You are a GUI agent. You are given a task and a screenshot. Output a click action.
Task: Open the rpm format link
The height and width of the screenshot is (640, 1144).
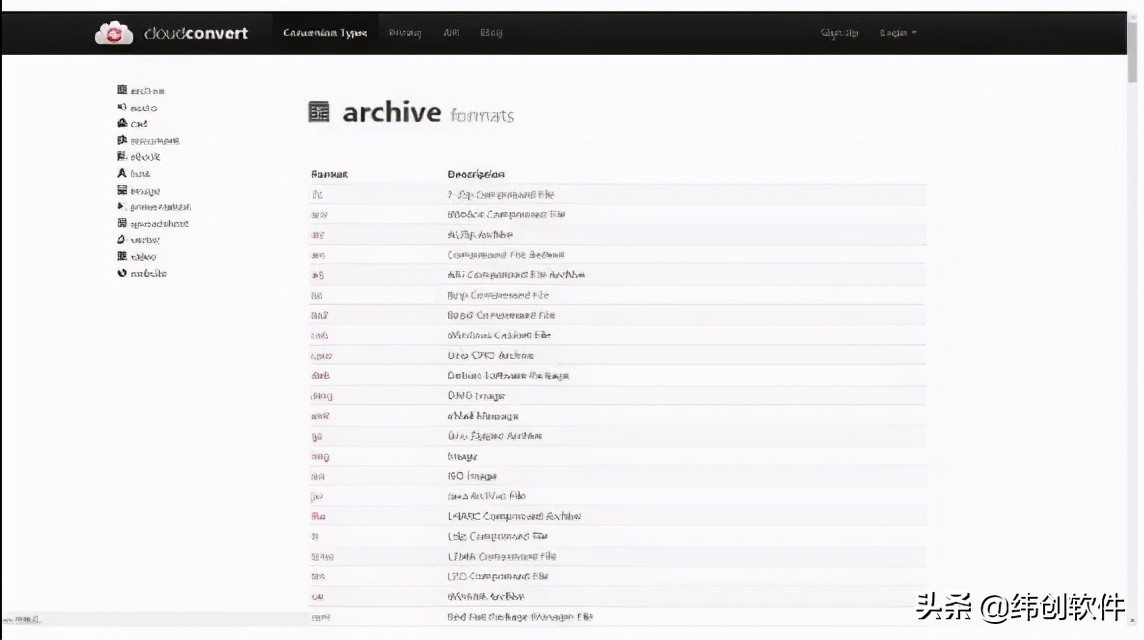320,617
